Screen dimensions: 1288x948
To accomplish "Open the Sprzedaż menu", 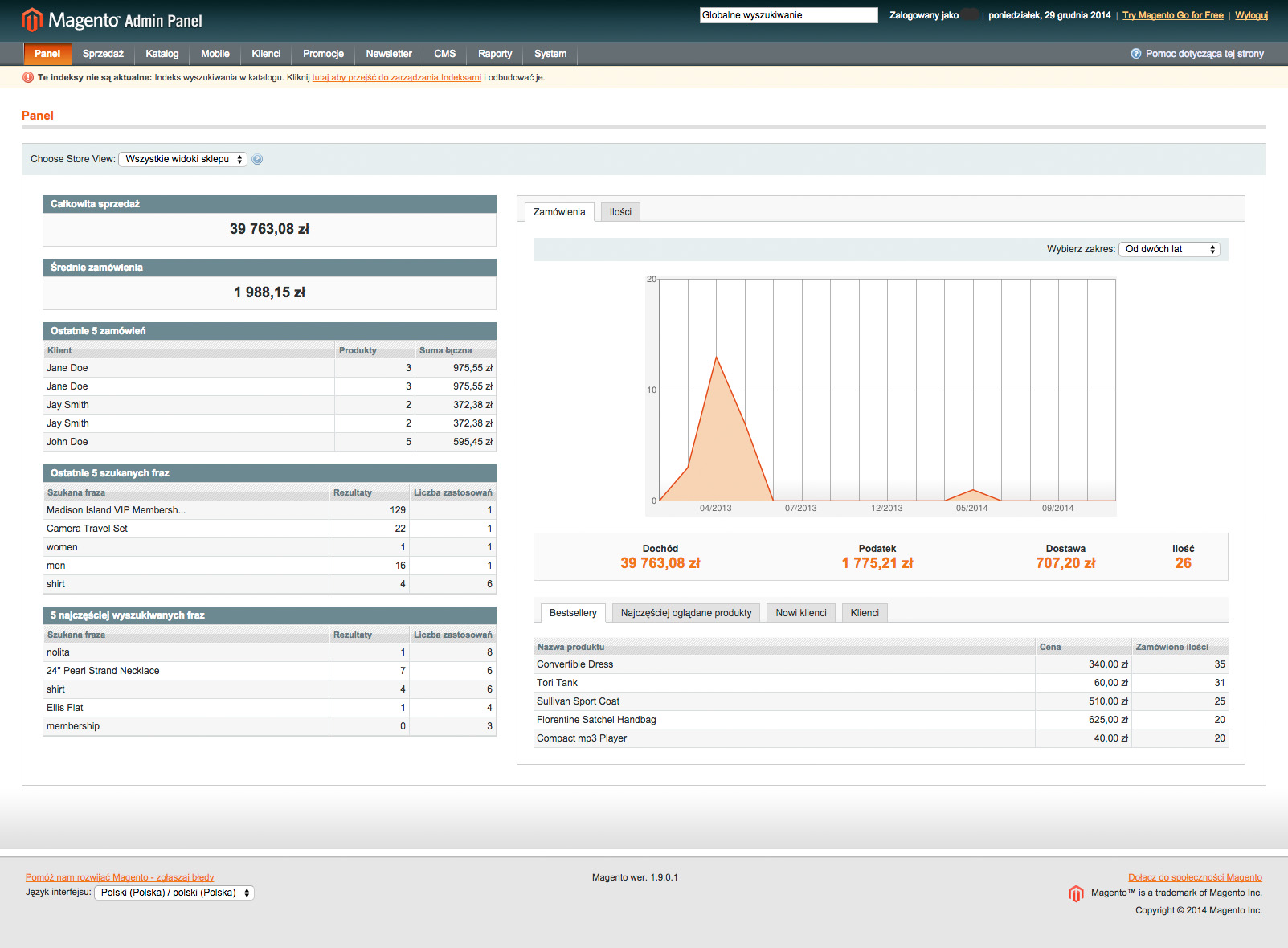I will (103, 54).
